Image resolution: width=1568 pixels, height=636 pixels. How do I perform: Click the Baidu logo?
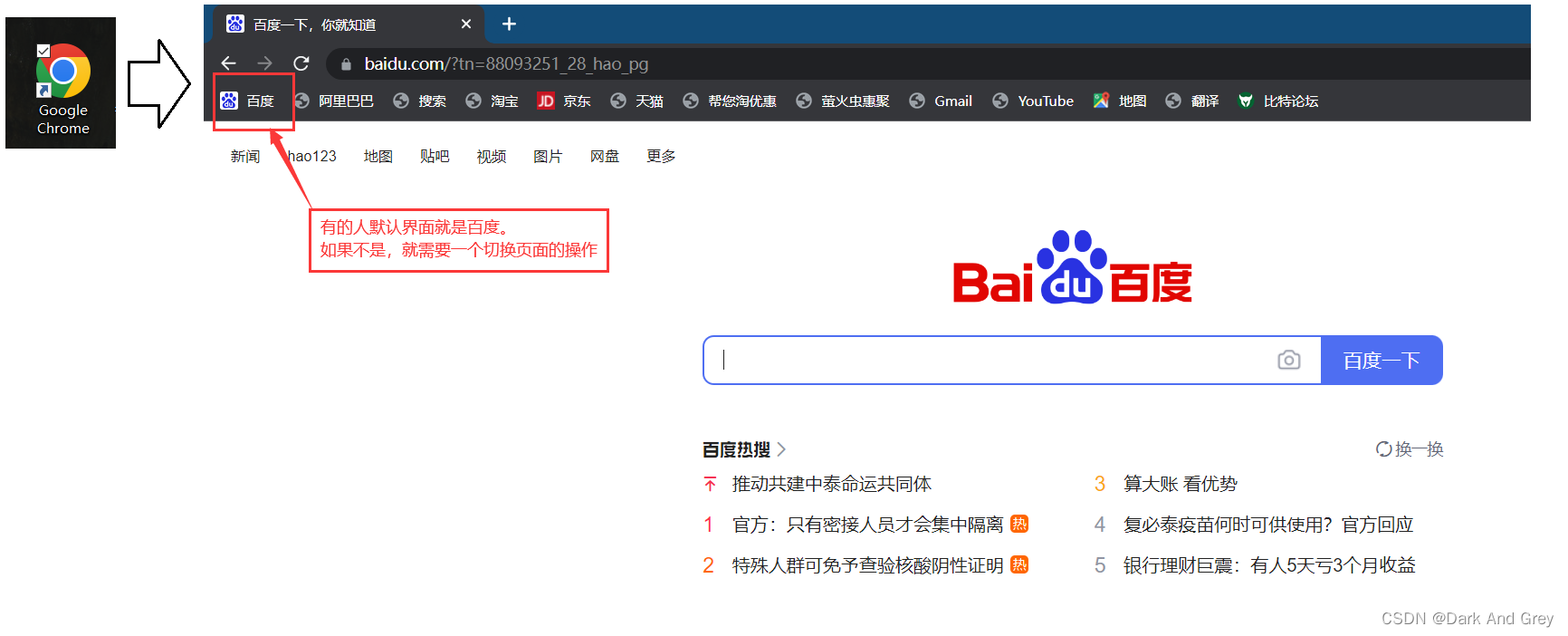[x=1072, y=268]
